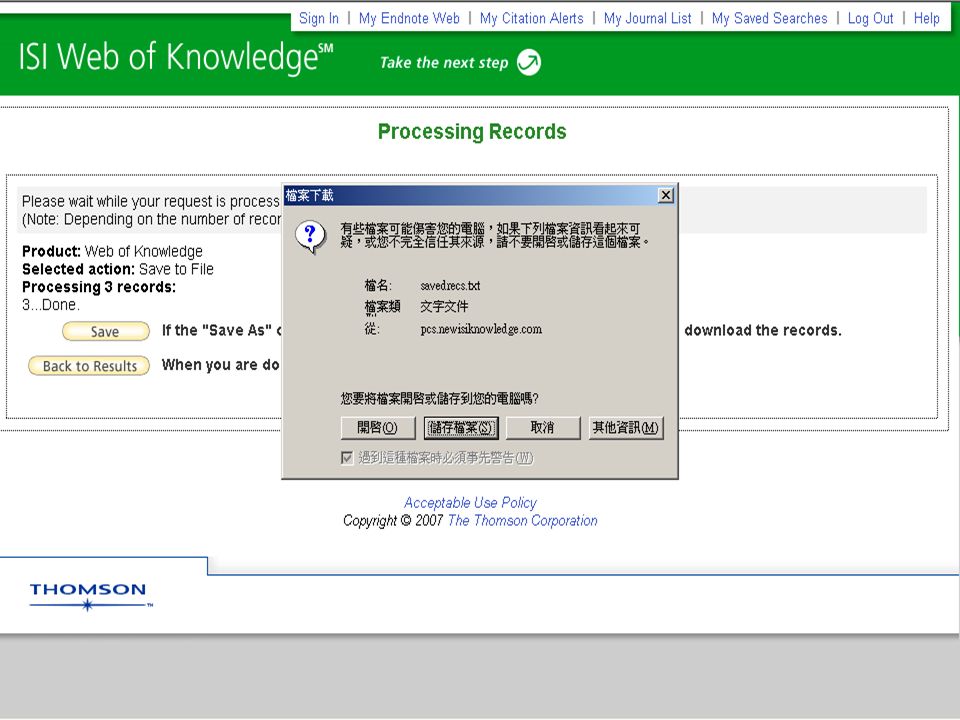
Task: Click the 開啟(O) open button
Action: (378, 427)
